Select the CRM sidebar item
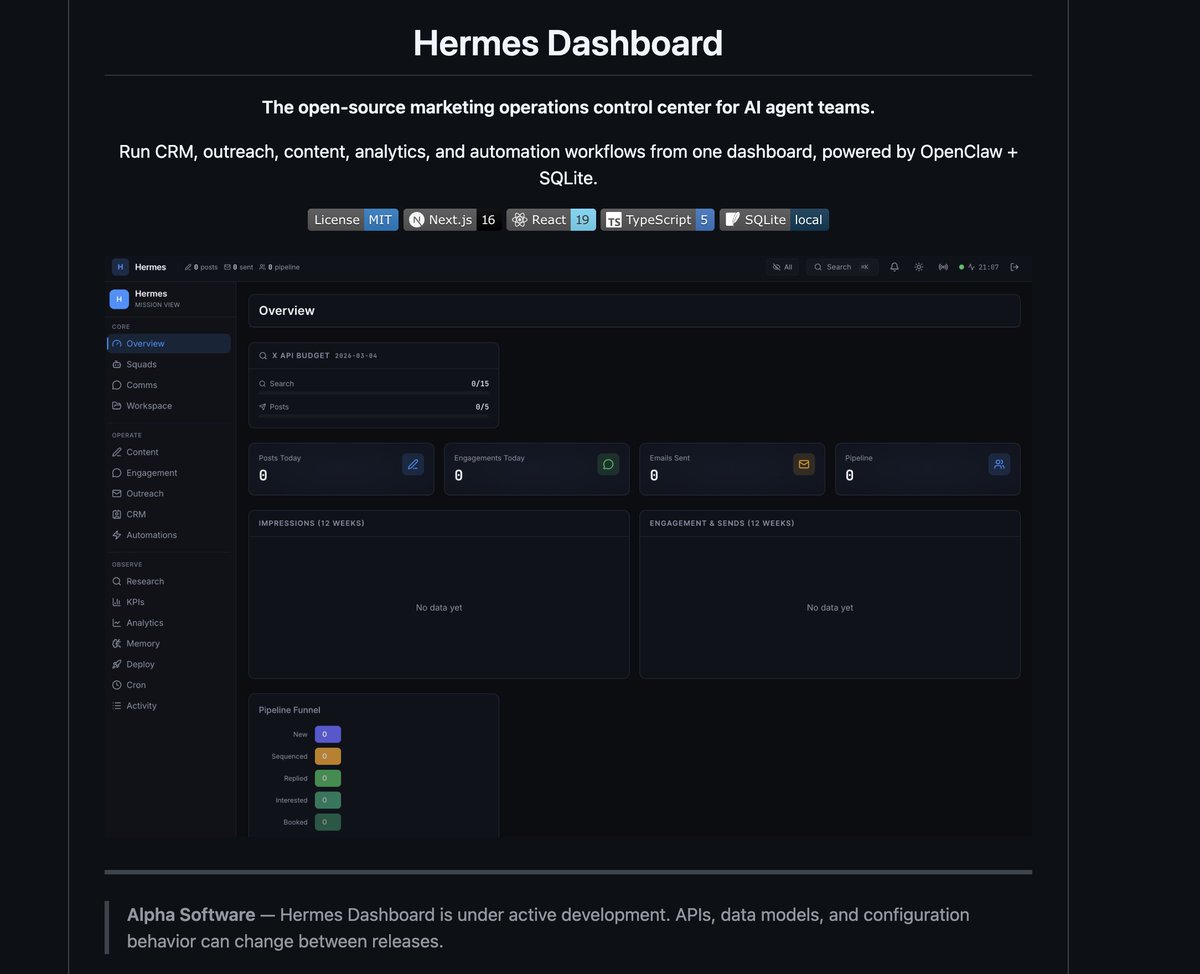 point(135,514)
